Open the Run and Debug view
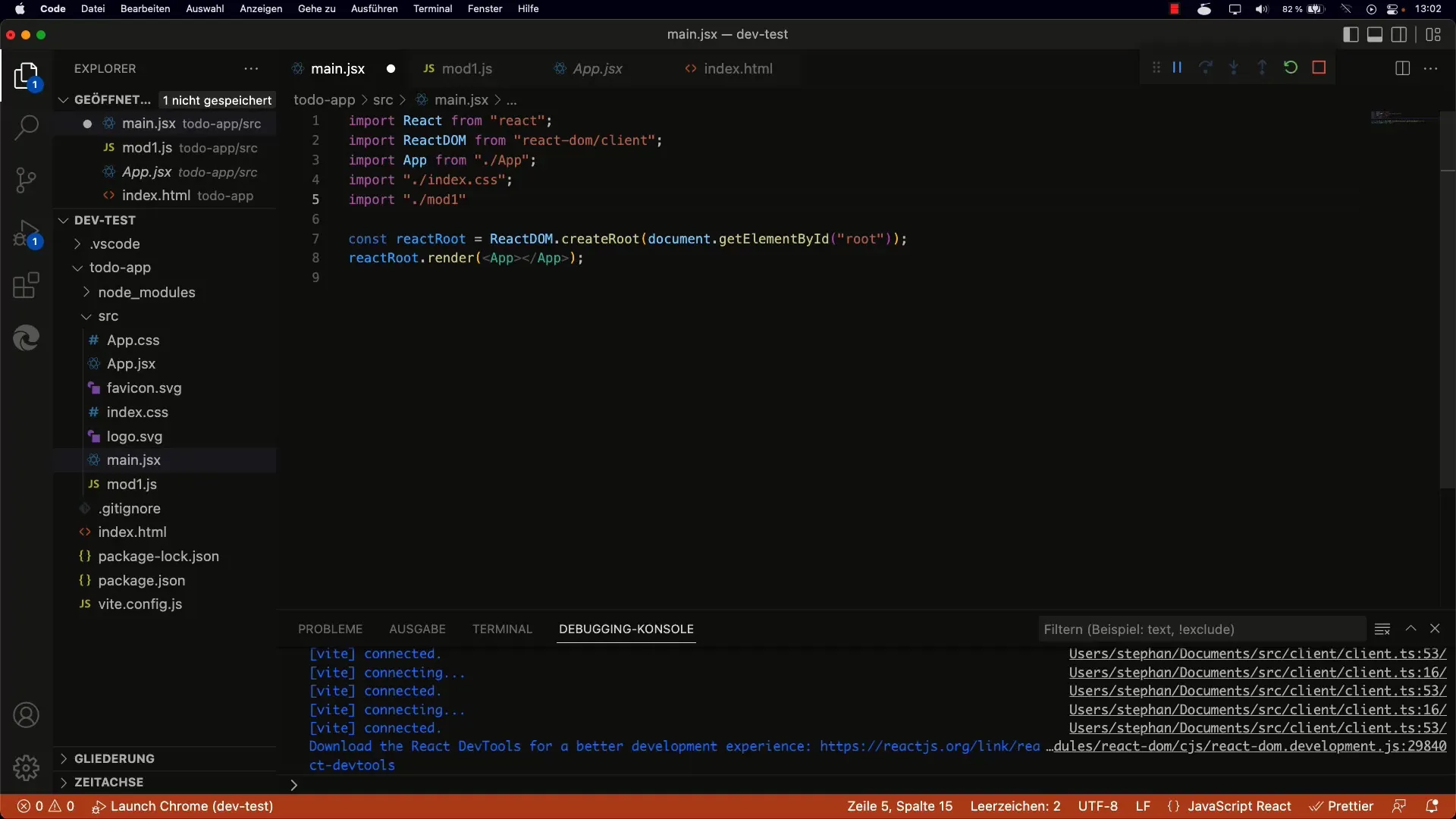This screenshot has height=819, width=1456. click(x=27, y=234)
